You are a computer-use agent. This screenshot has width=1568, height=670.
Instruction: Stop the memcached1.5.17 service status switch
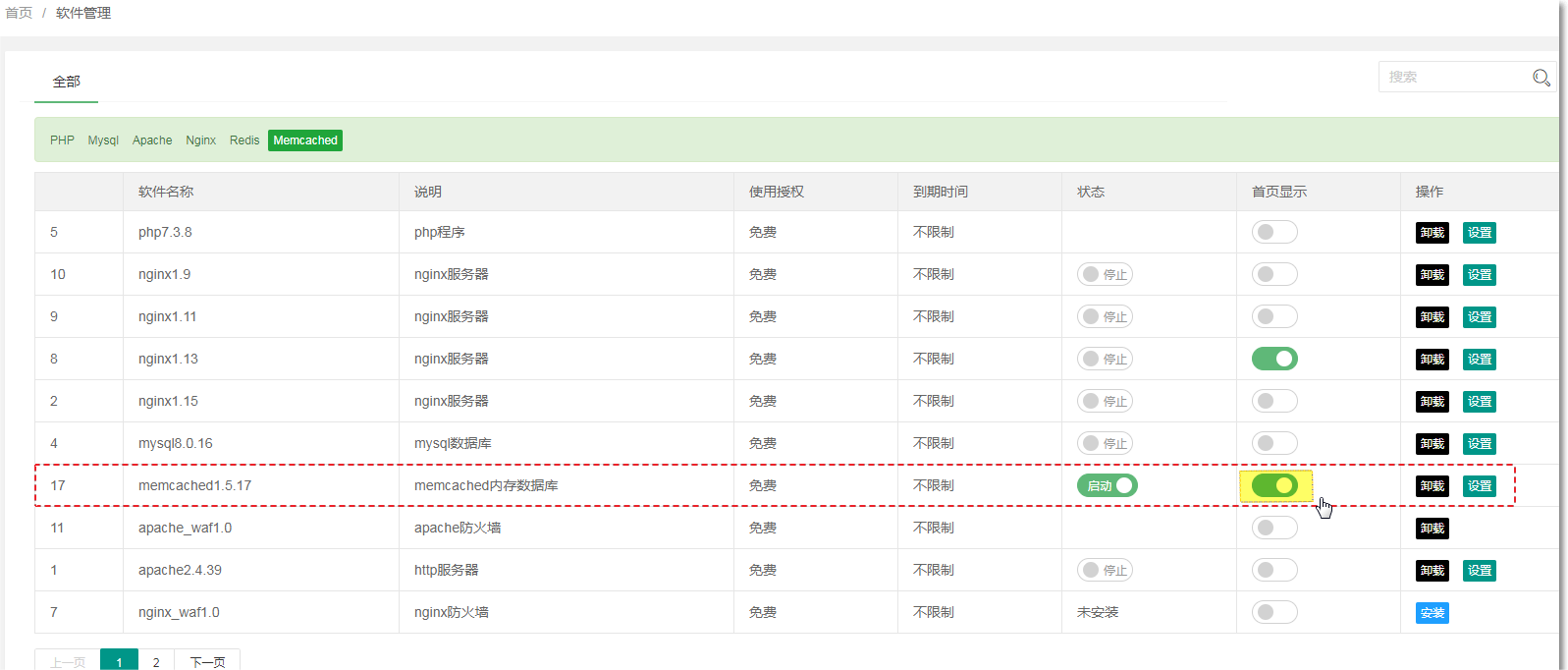tap(1107, 485)
